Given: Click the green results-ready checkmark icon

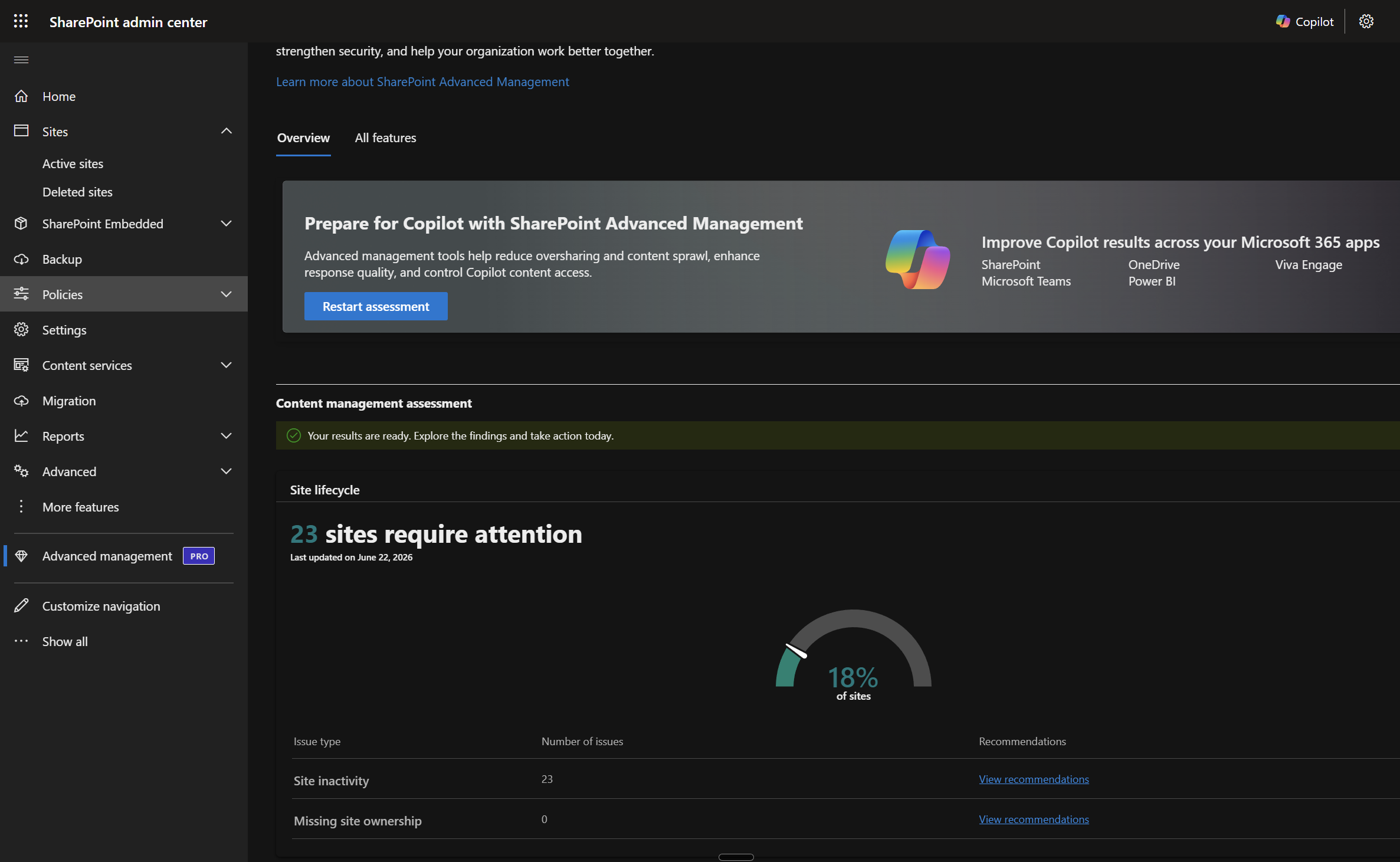Looking at the screenshot, I should coord(294,435).
